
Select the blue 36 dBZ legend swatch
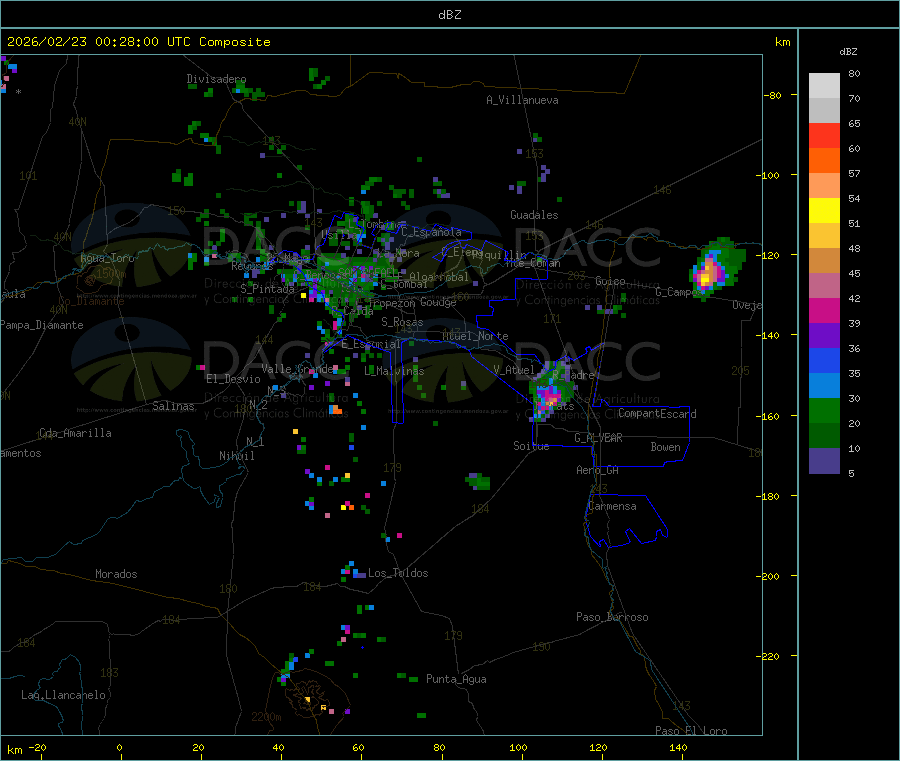coord(824,360)
